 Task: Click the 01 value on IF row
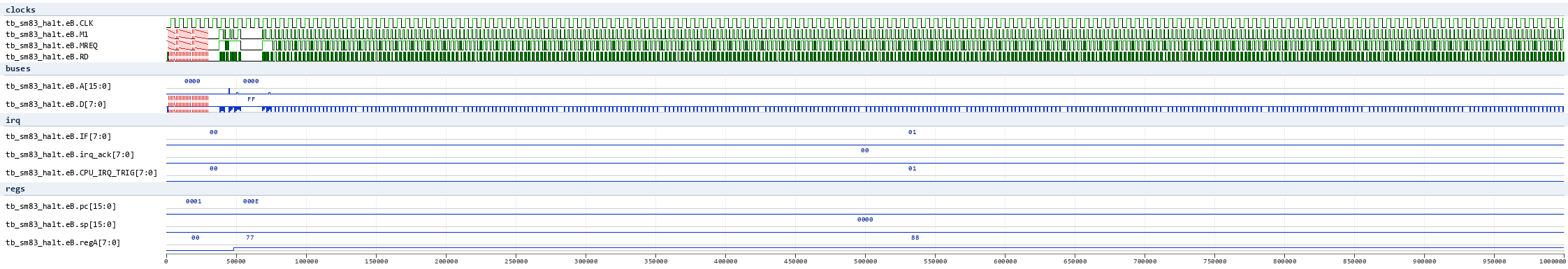(x=912, y=132)
